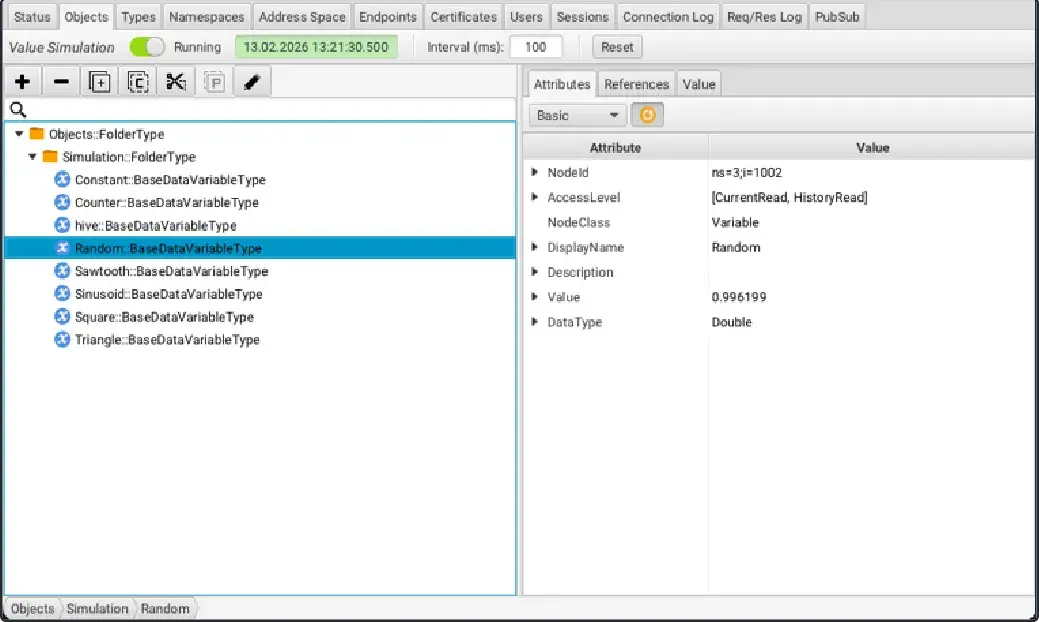Image resolution: width=1039 pixels, height=622 pixels.
Task: Select Triangle::BaseDataVariableType tree row
Action: coord(260,340)
